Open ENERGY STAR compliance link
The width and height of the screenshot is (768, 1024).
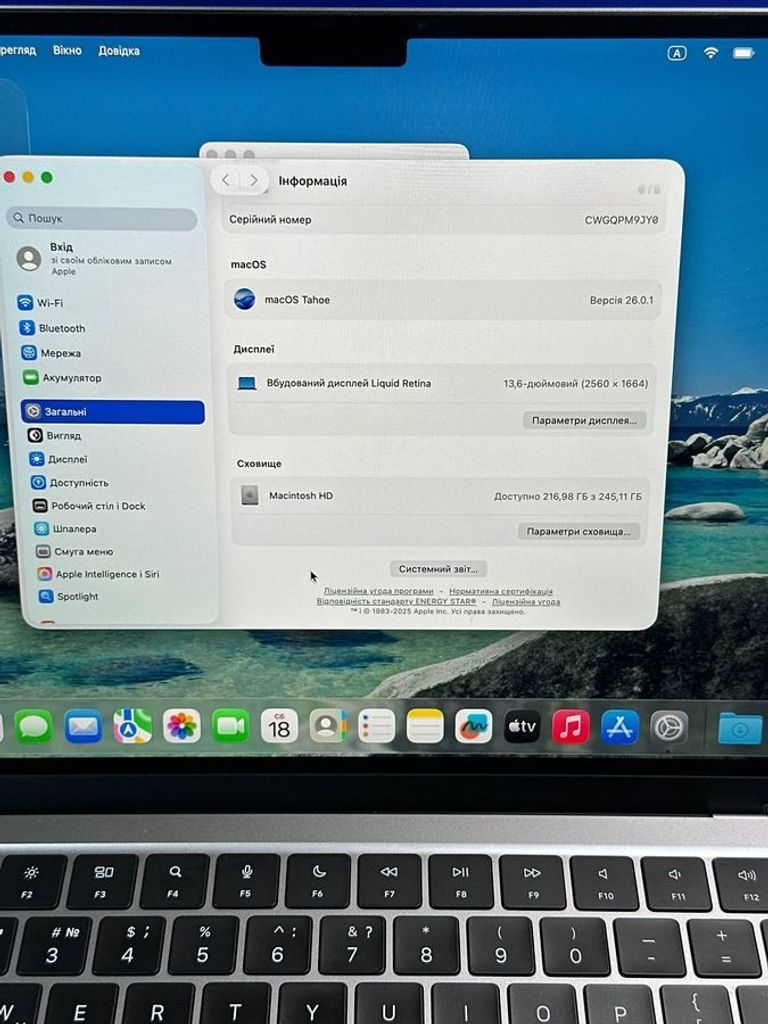point(396,601)
